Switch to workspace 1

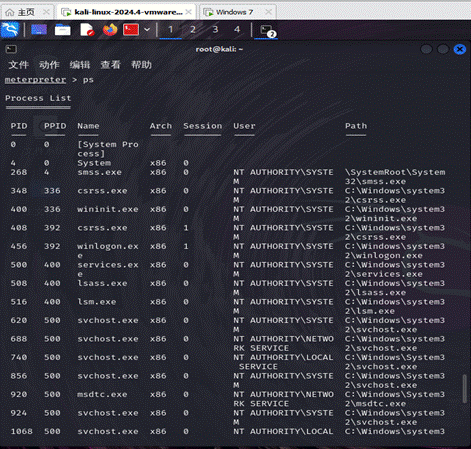point(171,30)
